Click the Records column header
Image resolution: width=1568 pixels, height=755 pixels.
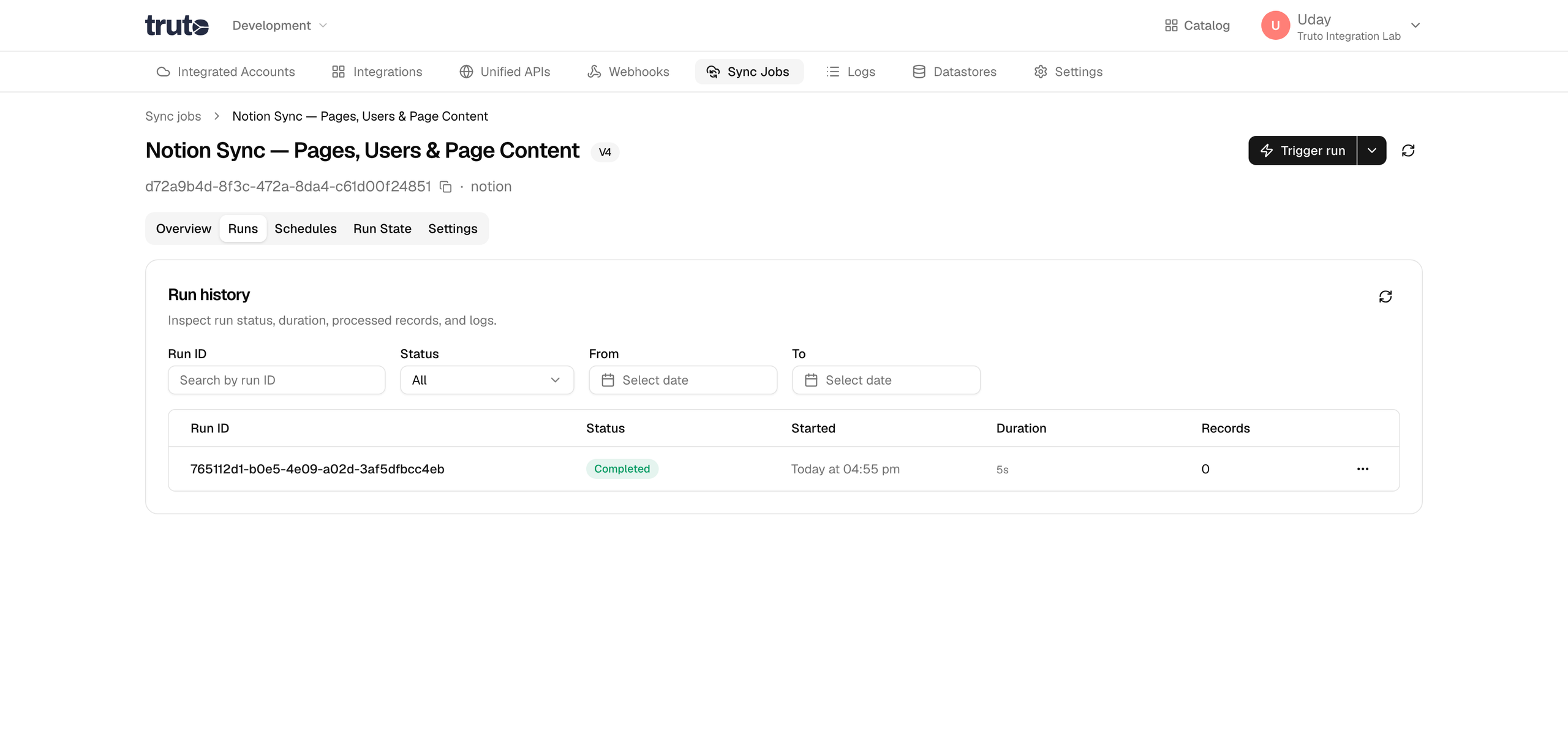pos(1226,428)
